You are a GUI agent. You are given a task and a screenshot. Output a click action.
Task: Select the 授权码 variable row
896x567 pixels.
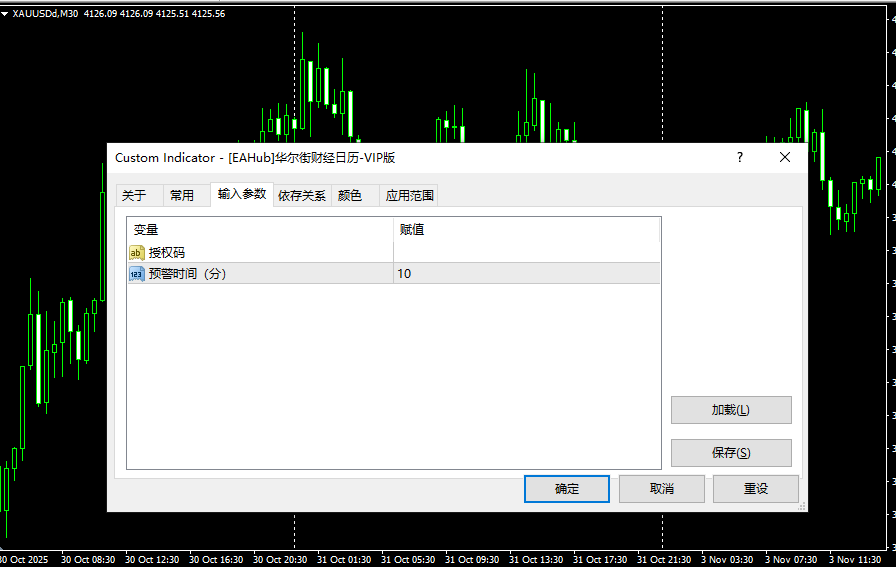tap(394, 252)
